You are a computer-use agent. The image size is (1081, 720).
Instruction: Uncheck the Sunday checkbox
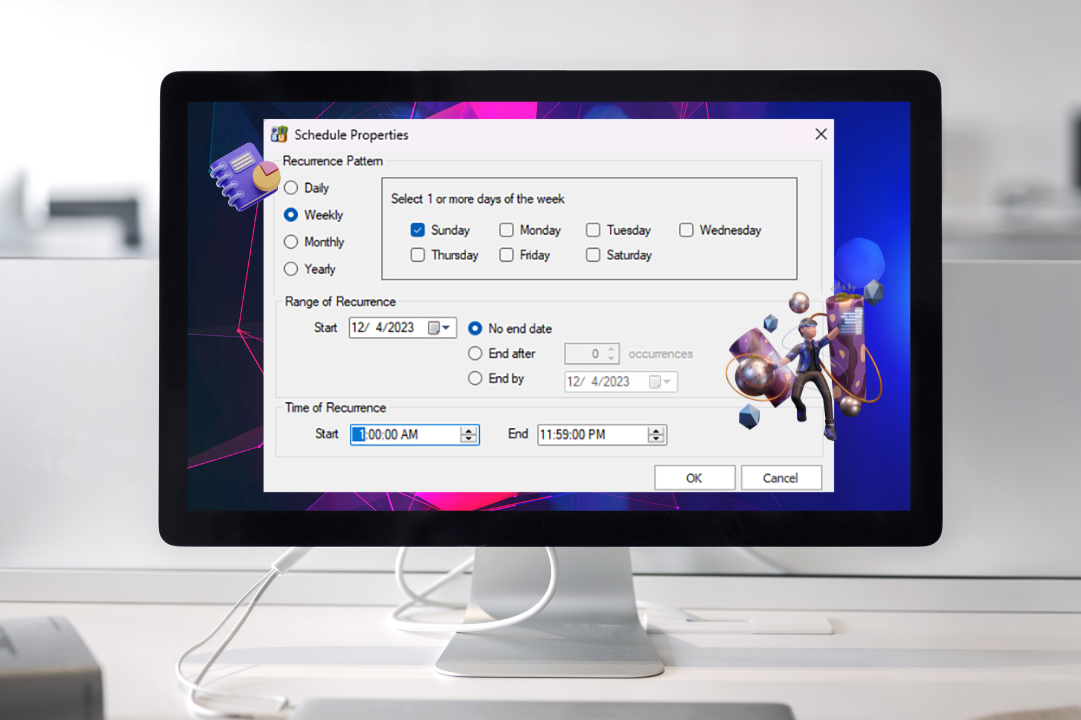(418, 230)
